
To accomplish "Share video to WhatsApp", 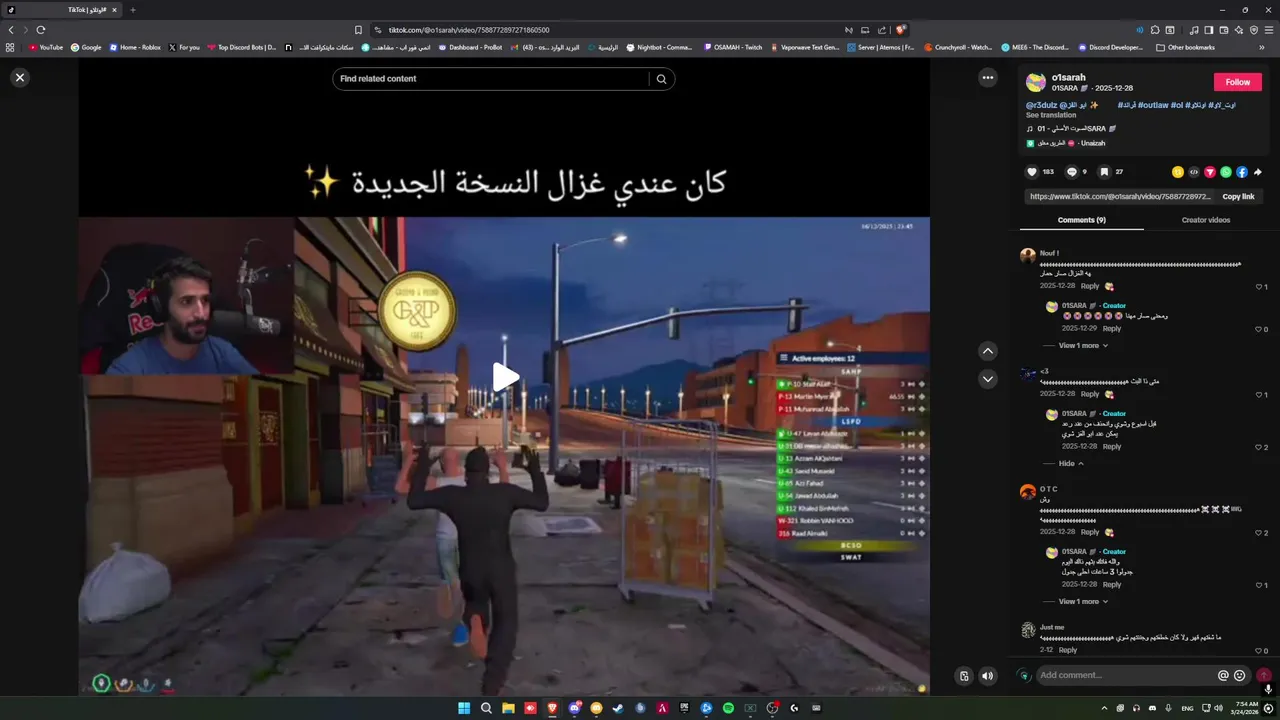I will point(1226,172).
